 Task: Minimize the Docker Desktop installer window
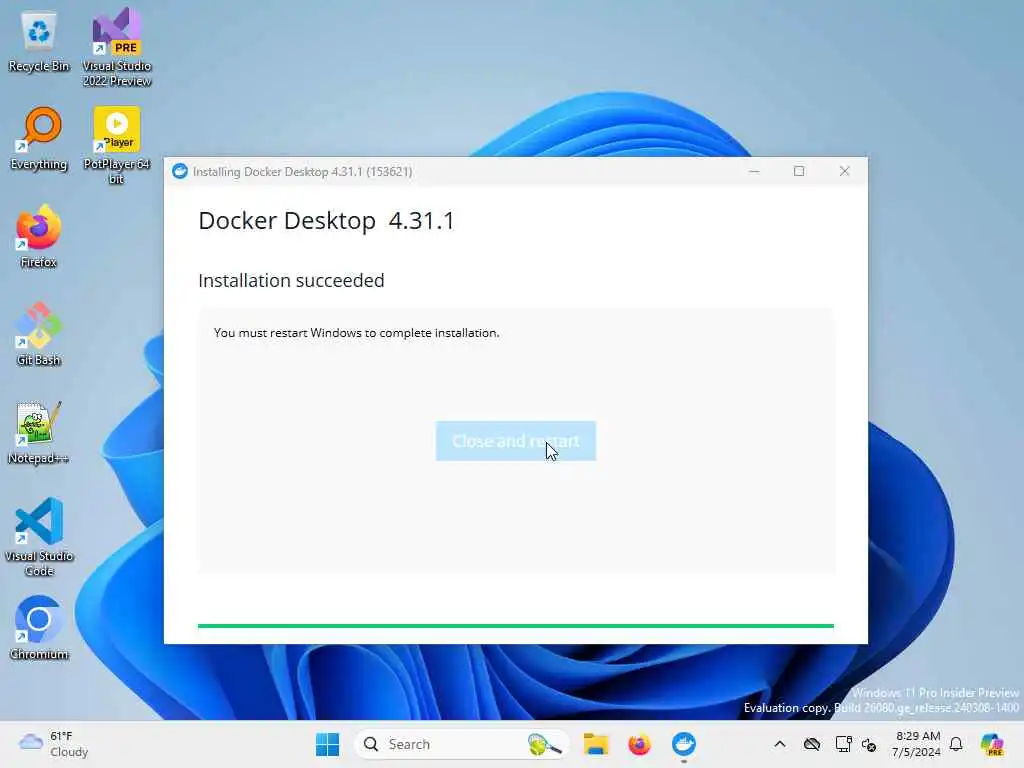pyautogui.click(x=754, y=171)
